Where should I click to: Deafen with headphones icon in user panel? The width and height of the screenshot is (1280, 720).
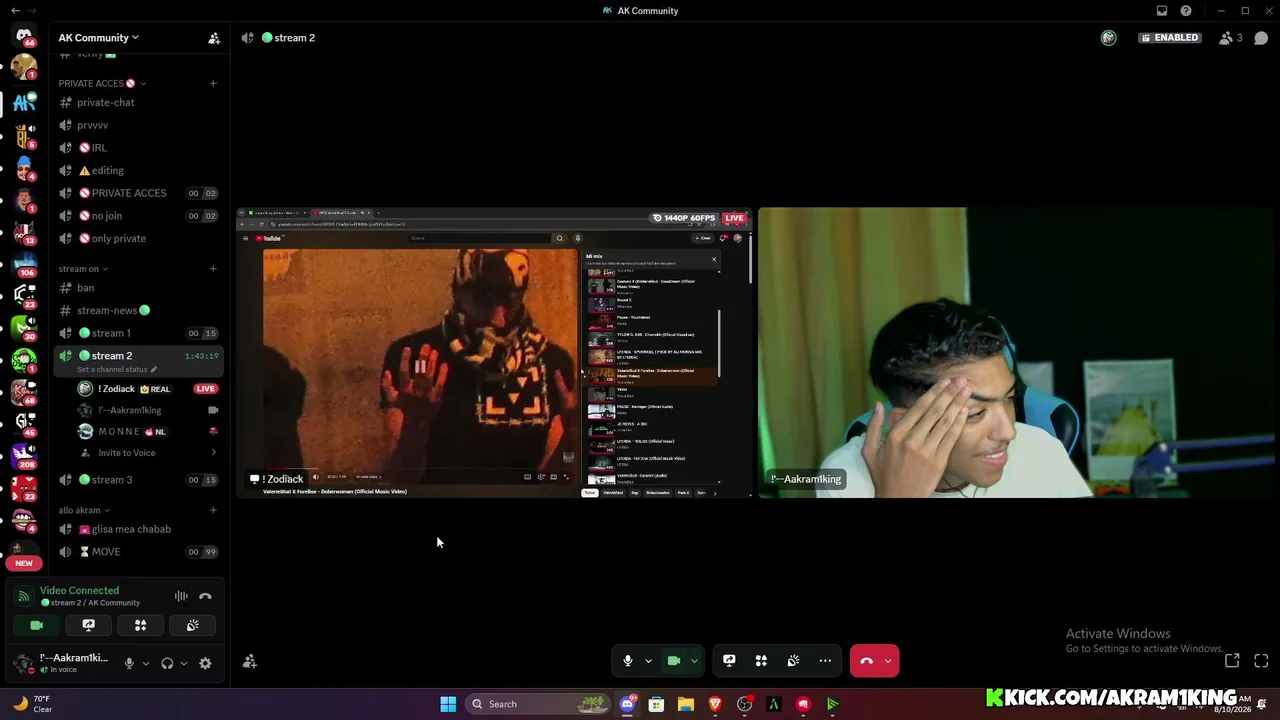pyautogui.click(x=167, y=663)
